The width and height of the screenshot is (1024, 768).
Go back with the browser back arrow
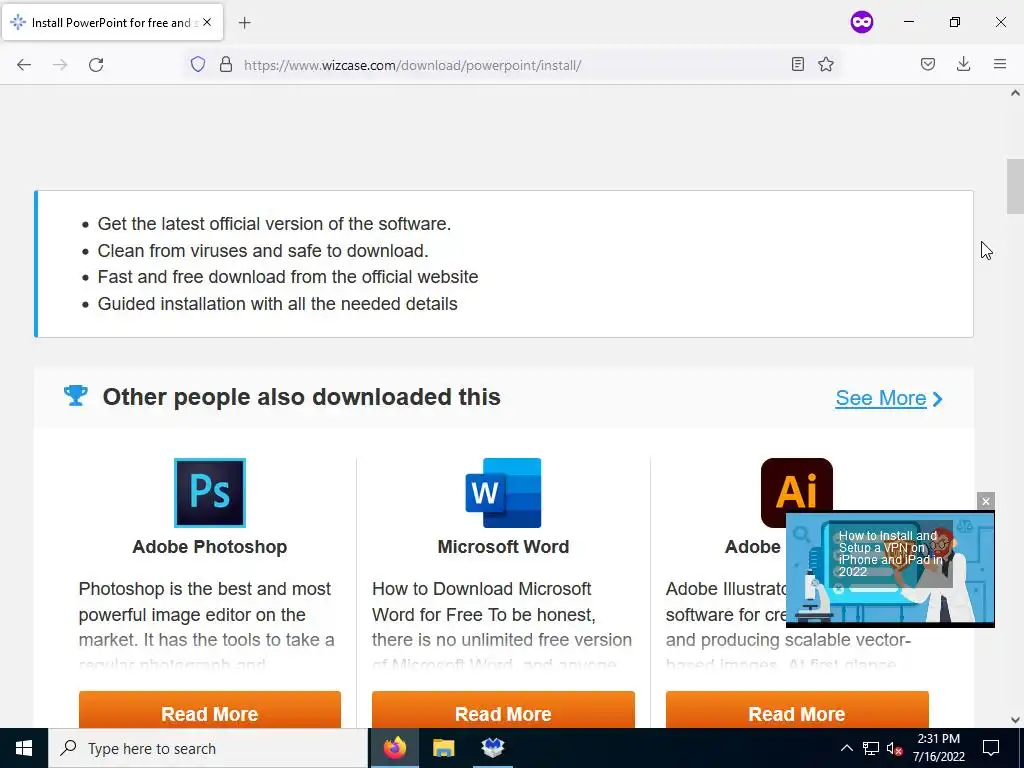pyautogui.click(x=24, y=65)
